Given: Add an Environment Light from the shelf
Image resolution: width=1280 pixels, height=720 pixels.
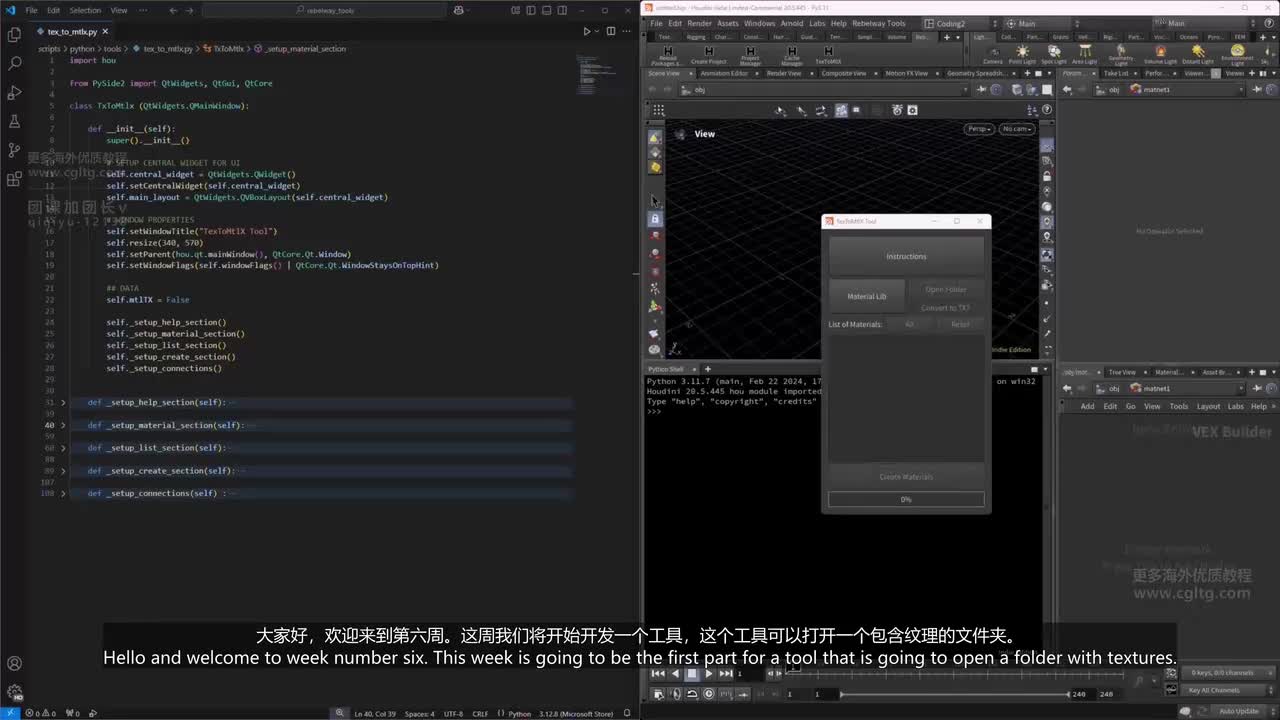Looking at the screenshot, I should click(1237, 54).
